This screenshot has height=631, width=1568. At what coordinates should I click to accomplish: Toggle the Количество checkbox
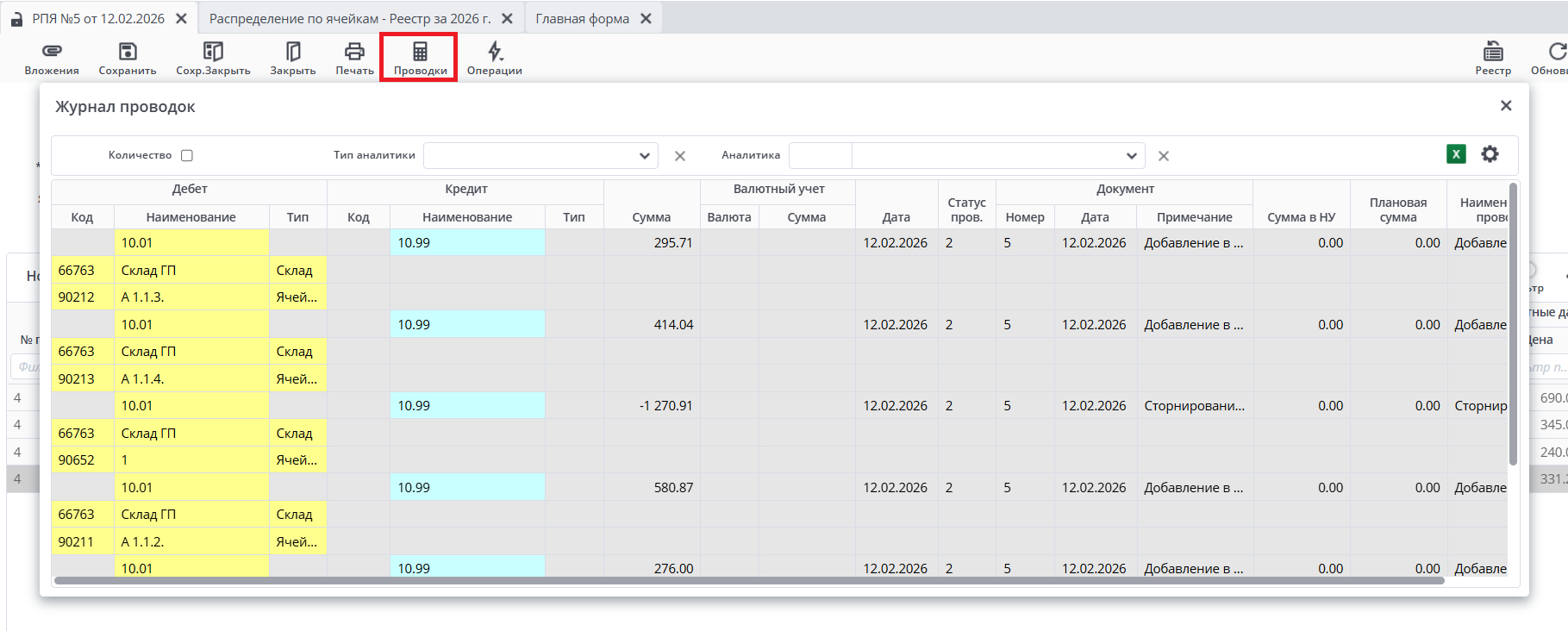(187, 156)
